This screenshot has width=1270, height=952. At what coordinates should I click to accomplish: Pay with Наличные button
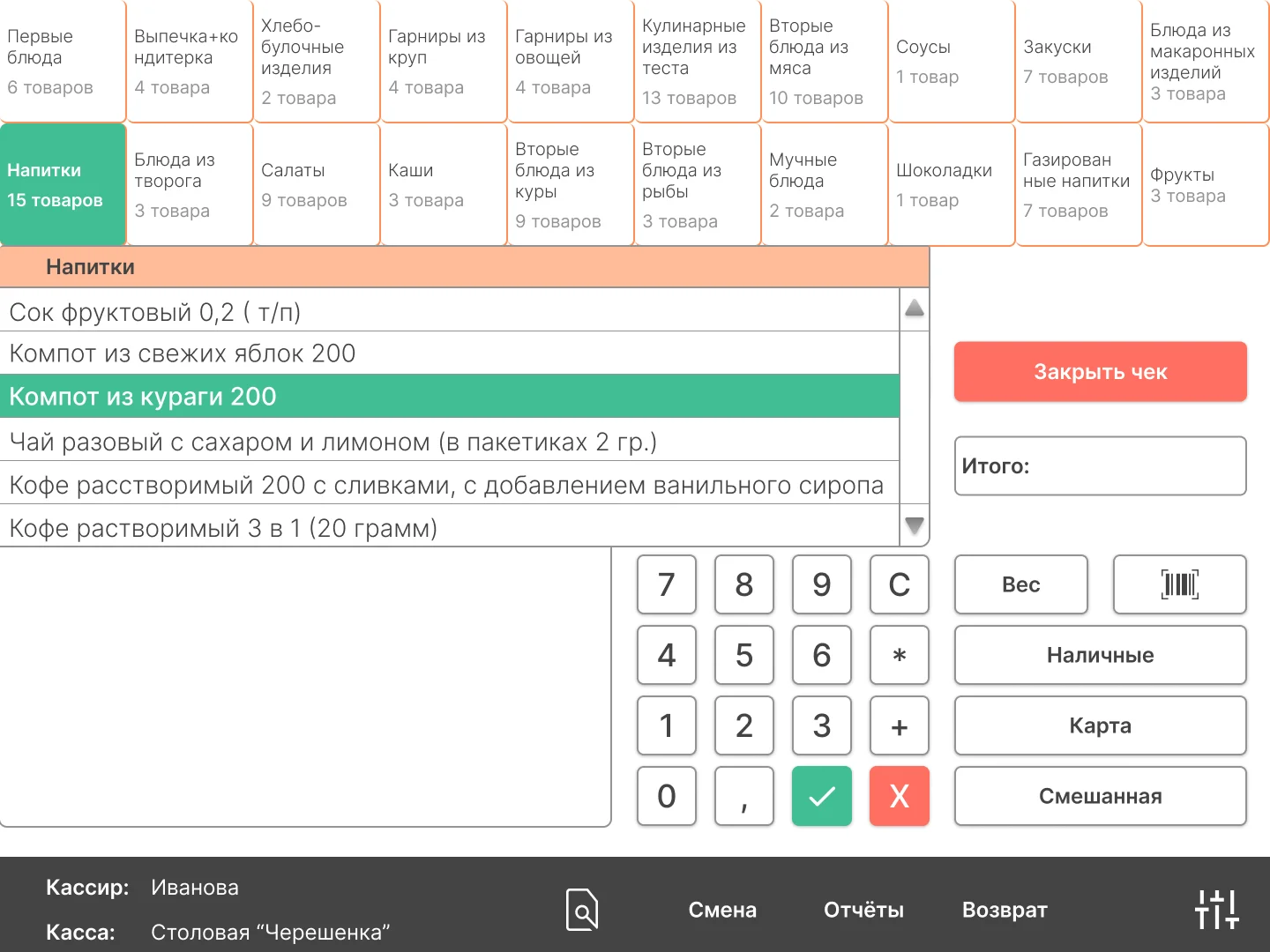click(1101, 655)
